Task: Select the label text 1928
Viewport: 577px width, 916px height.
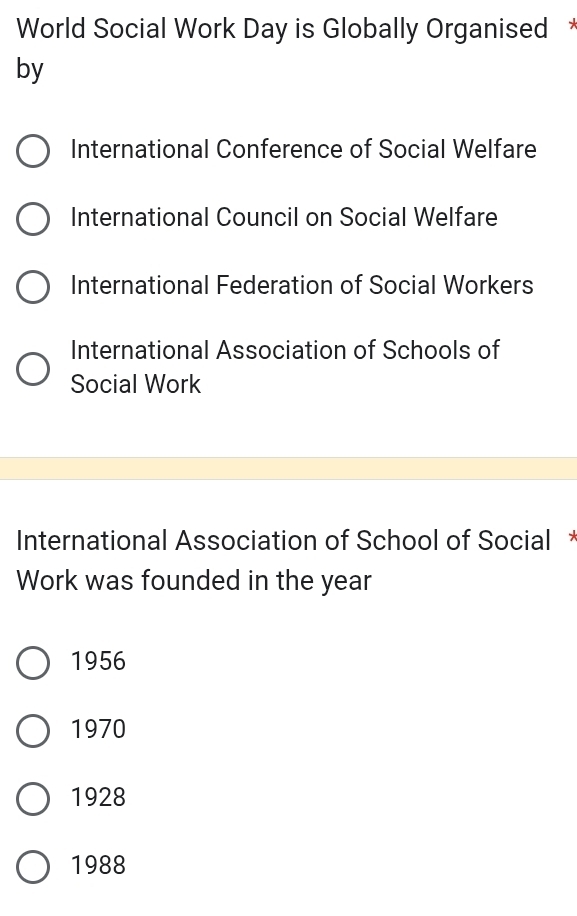Action: point(98,798)
